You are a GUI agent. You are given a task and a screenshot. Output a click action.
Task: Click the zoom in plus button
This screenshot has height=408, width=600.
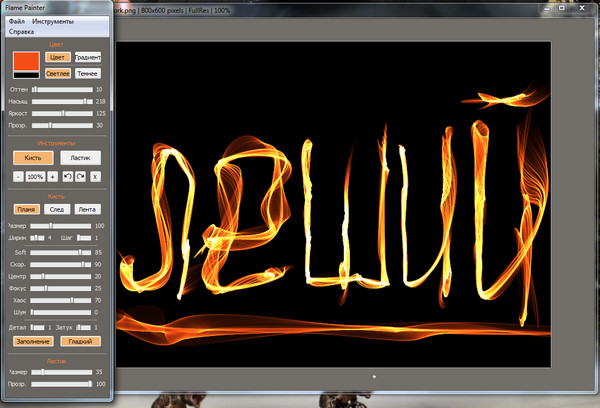pyautogui.click(x=52, y=175)
